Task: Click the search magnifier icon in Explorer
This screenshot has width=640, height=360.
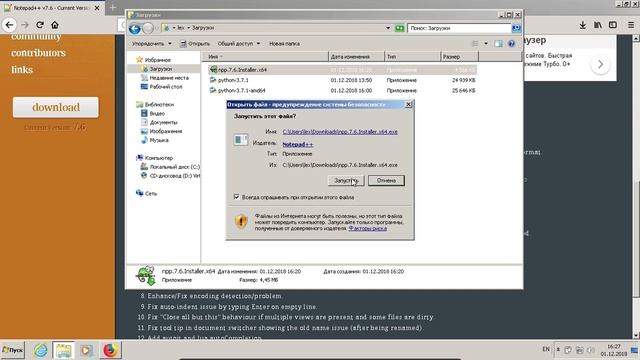Action: click(x=516, y=28)
